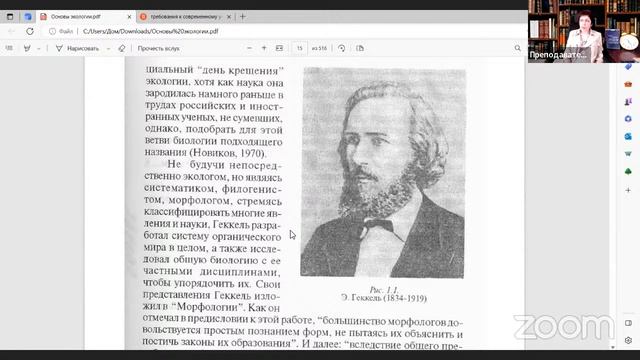The width and height of the screenshot is (640, 360).
Task: Click the figure label 'Рис. 1.1.'
Action: click(x=384, y=290)
